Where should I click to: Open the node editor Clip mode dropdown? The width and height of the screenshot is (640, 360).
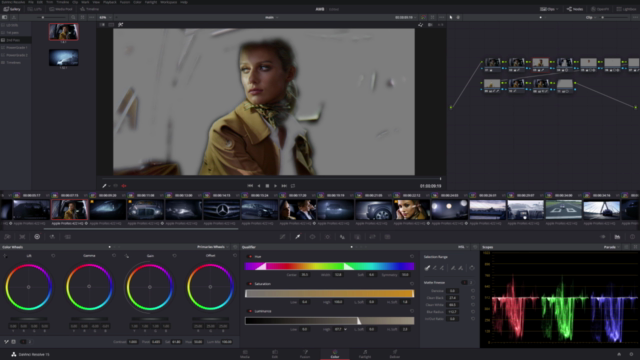[591, 18]
